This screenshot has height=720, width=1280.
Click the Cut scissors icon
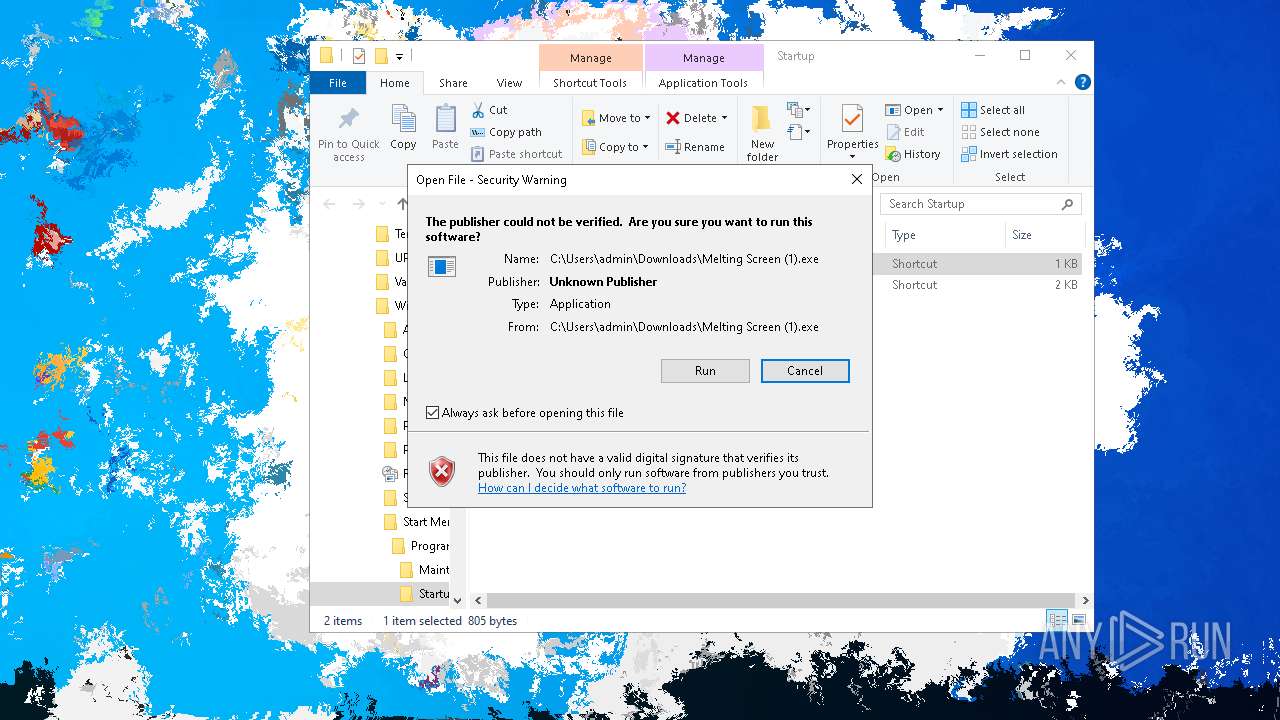[x=478, y=110]
